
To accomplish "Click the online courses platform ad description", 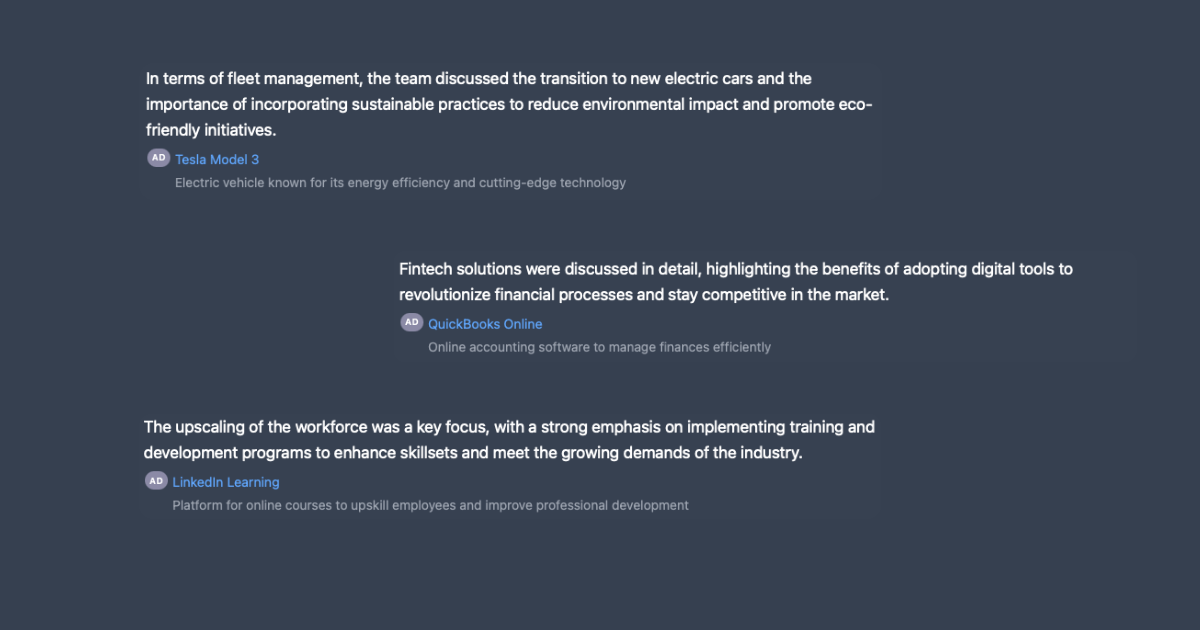I will pos(430,505).
